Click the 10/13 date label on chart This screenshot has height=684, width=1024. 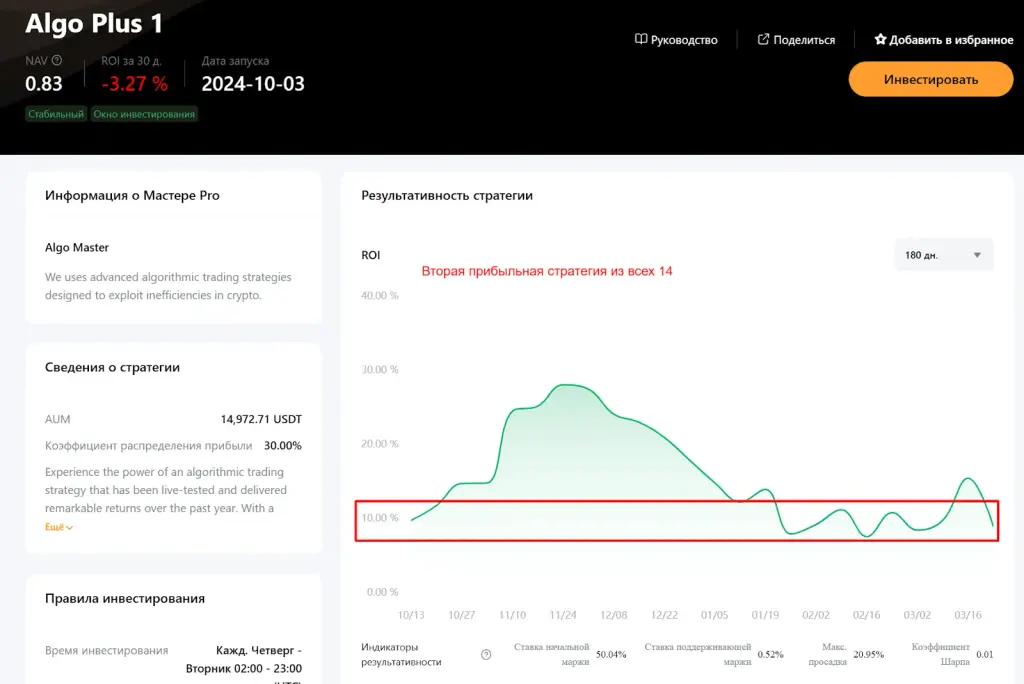(411, 615)
